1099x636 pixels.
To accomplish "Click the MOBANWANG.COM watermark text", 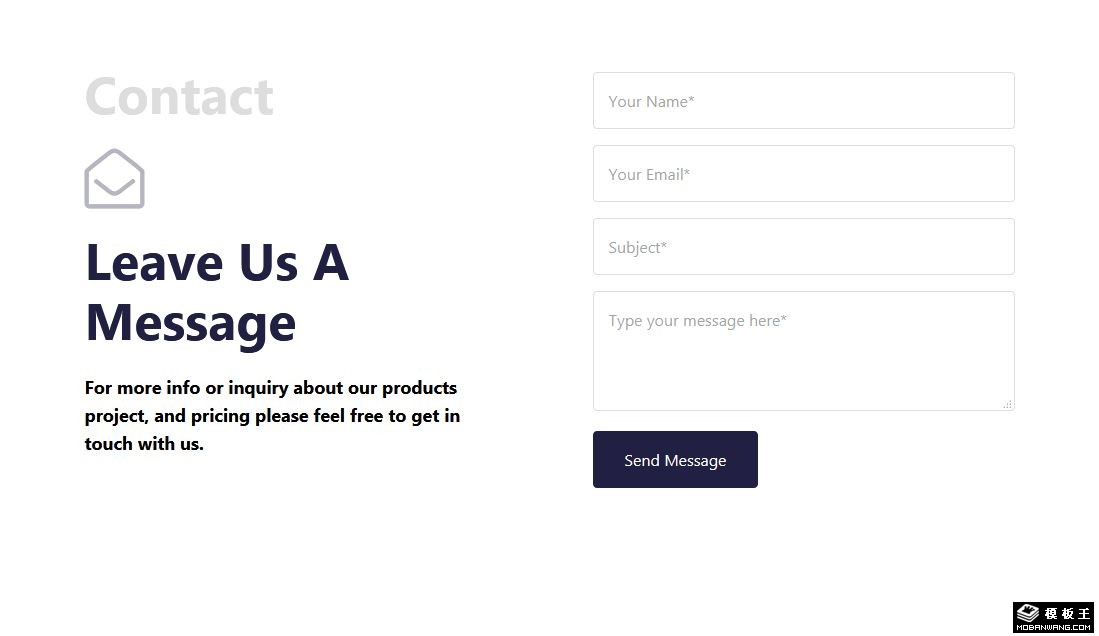I will coord(1054,627).
